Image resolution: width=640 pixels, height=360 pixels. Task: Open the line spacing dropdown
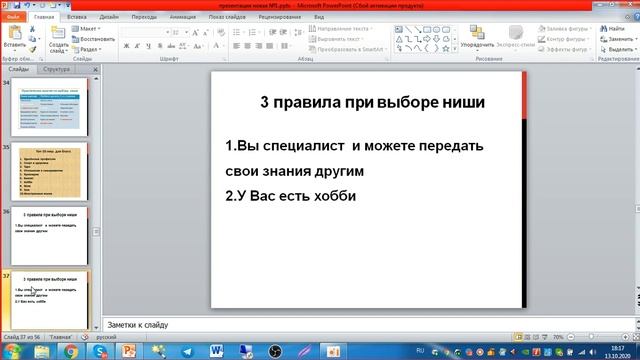pyautogui.click(x=299, y=32)
